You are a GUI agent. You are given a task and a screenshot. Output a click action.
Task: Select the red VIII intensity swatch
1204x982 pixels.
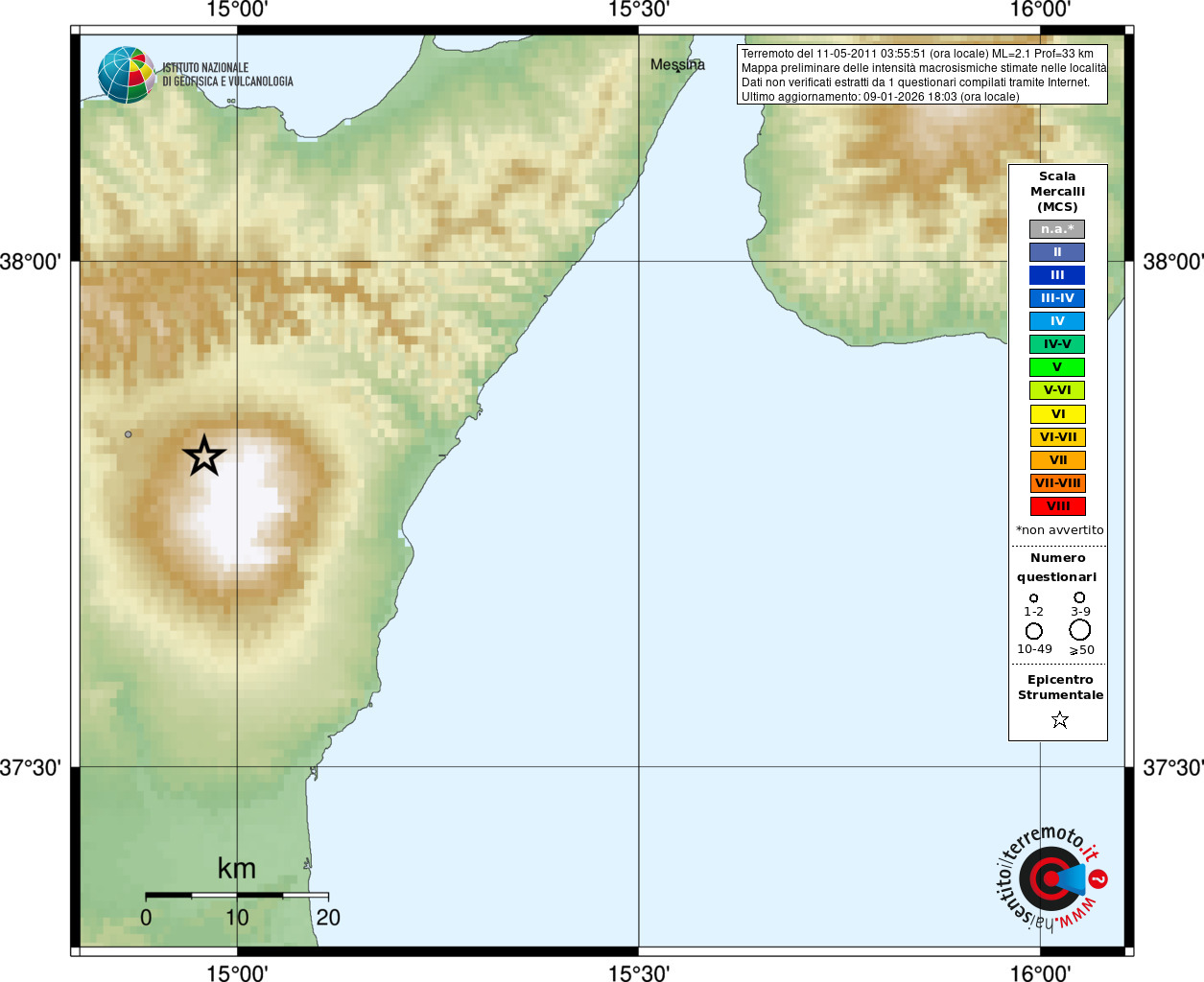(x=1057, y=506)
